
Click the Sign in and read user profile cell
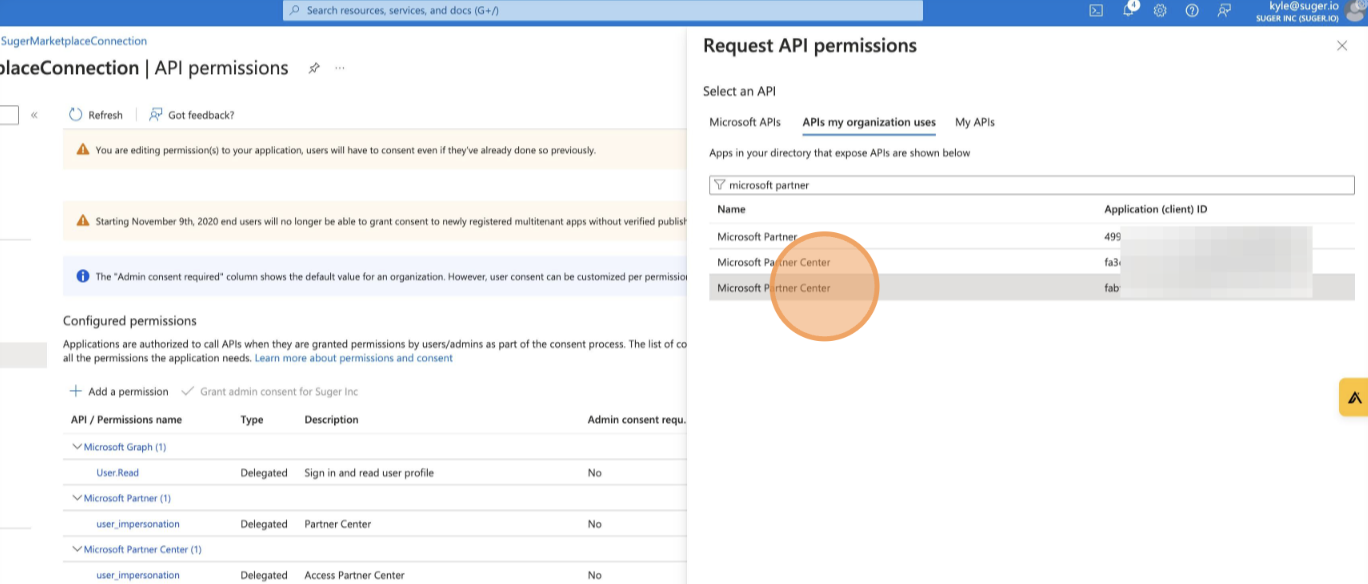coord(369,473)
